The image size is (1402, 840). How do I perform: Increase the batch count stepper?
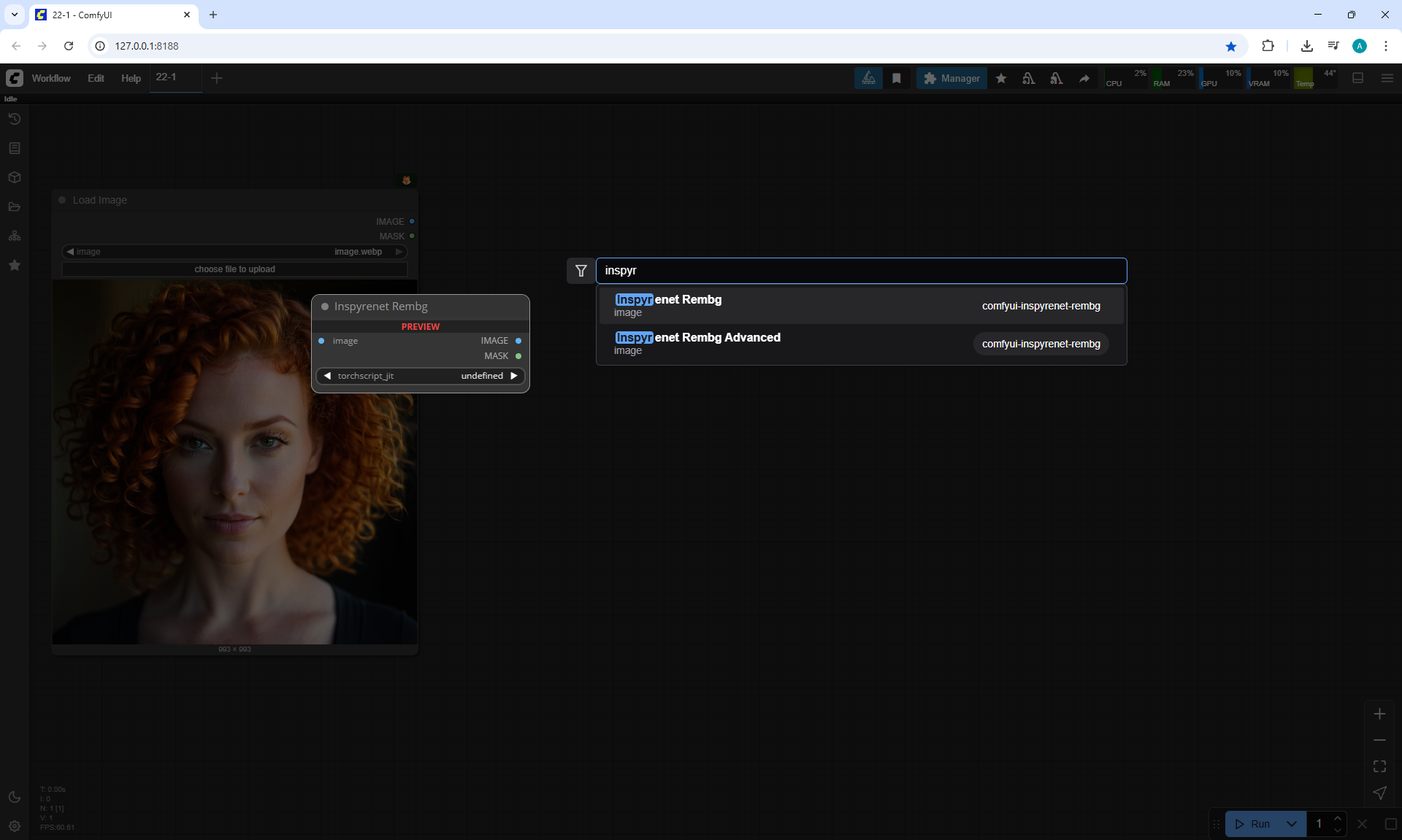[1337, 818]
